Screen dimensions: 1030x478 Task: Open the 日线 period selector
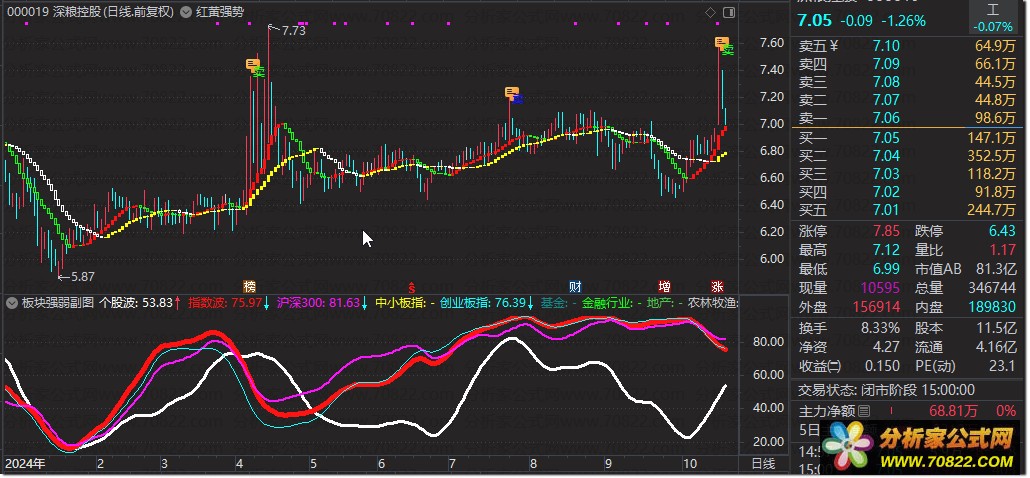tap(762, 464)
